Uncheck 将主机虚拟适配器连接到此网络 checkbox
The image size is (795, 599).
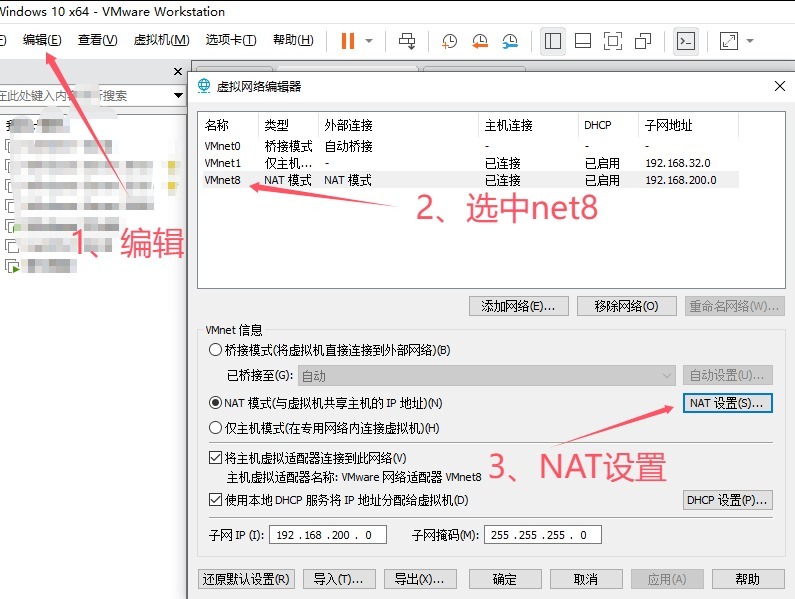tap(215, 457)
